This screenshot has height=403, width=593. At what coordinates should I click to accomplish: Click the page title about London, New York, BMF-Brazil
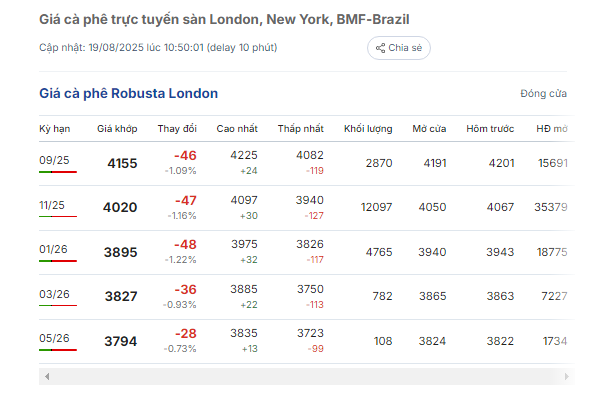224,19
